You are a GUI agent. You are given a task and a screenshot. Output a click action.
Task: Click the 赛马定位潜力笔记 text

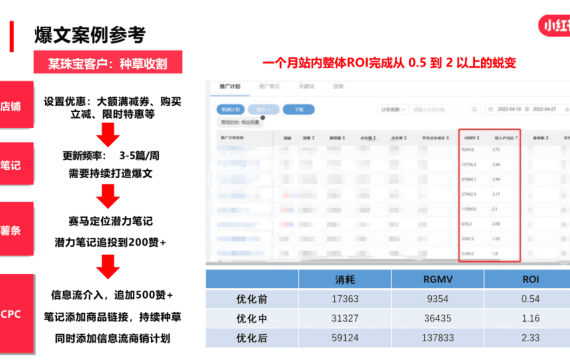tap(111, 221)
